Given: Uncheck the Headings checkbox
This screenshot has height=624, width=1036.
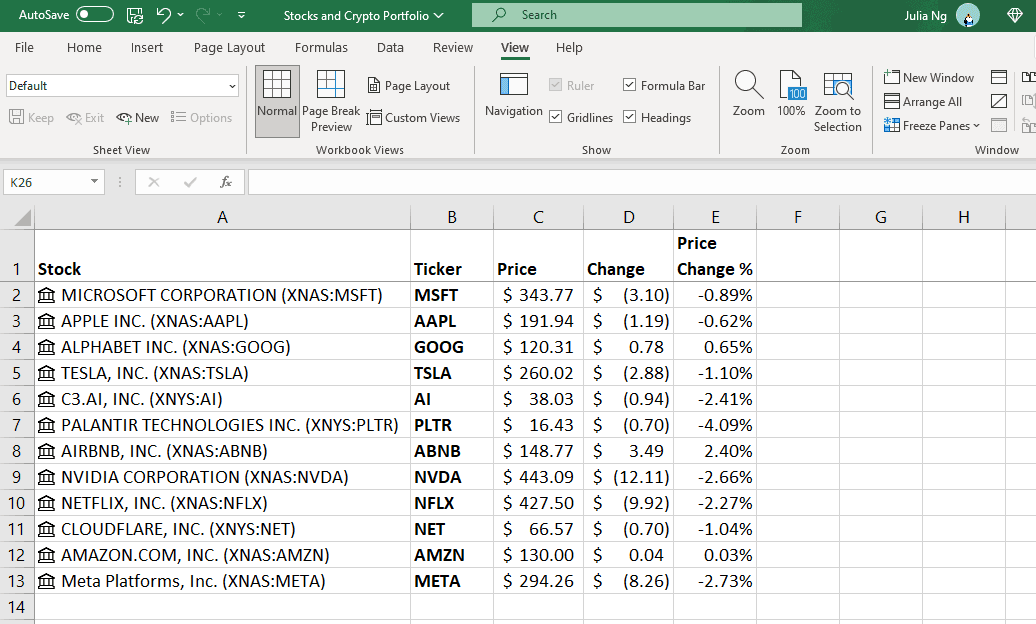Looking at the screenshot, I should tap(630, 118).
